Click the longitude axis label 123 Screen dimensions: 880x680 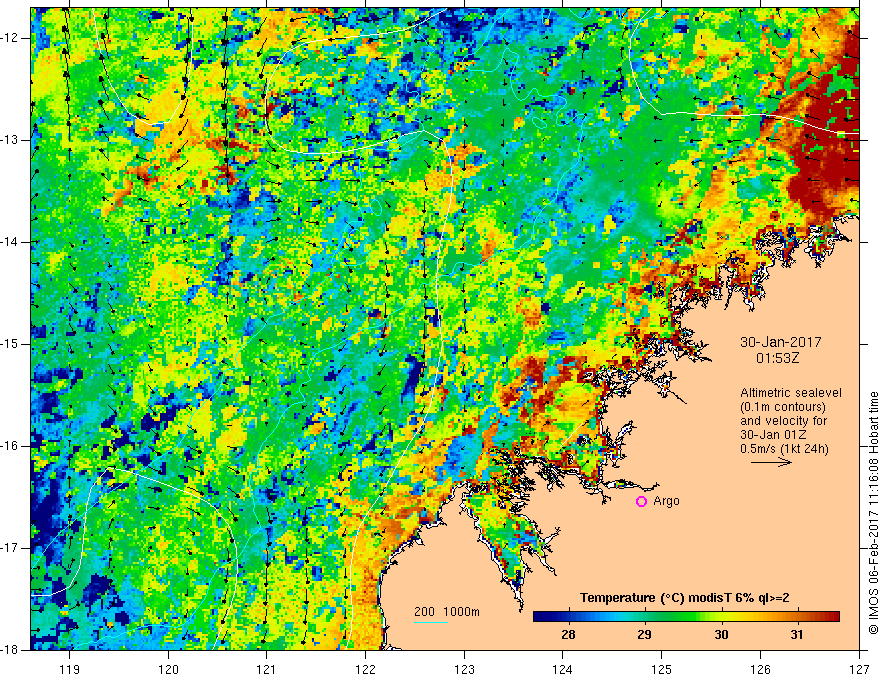click(x=464, y=669)
